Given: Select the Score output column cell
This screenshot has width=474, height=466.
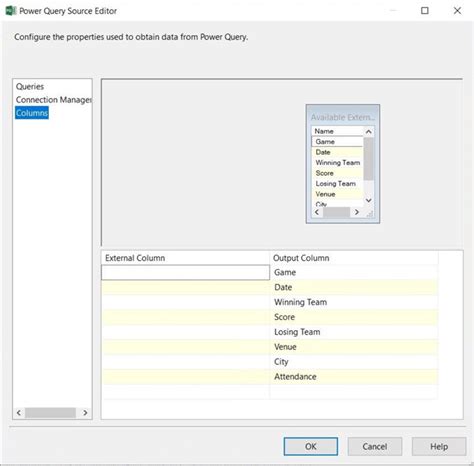Looking at the screenshot, I should coord(354,317).
